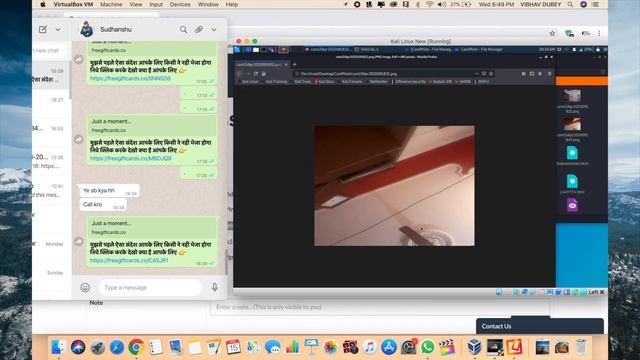Screen dimensions: 640x360
Task: Focus the 'Enter a note' input field
Action: (x=380, y=307)
